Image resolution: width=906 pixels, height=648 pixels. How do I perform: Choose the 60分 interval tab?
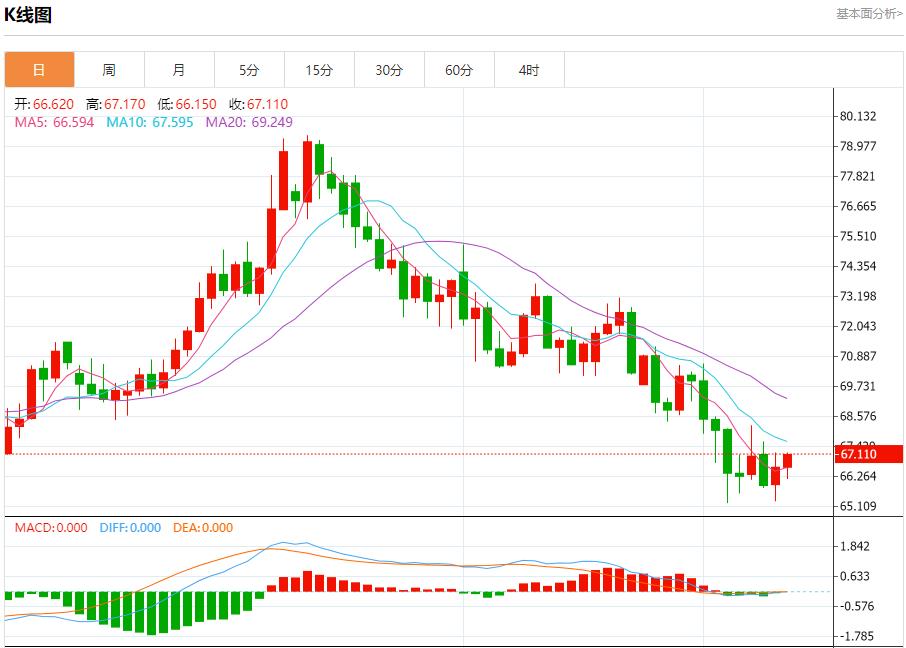[459, 70]
